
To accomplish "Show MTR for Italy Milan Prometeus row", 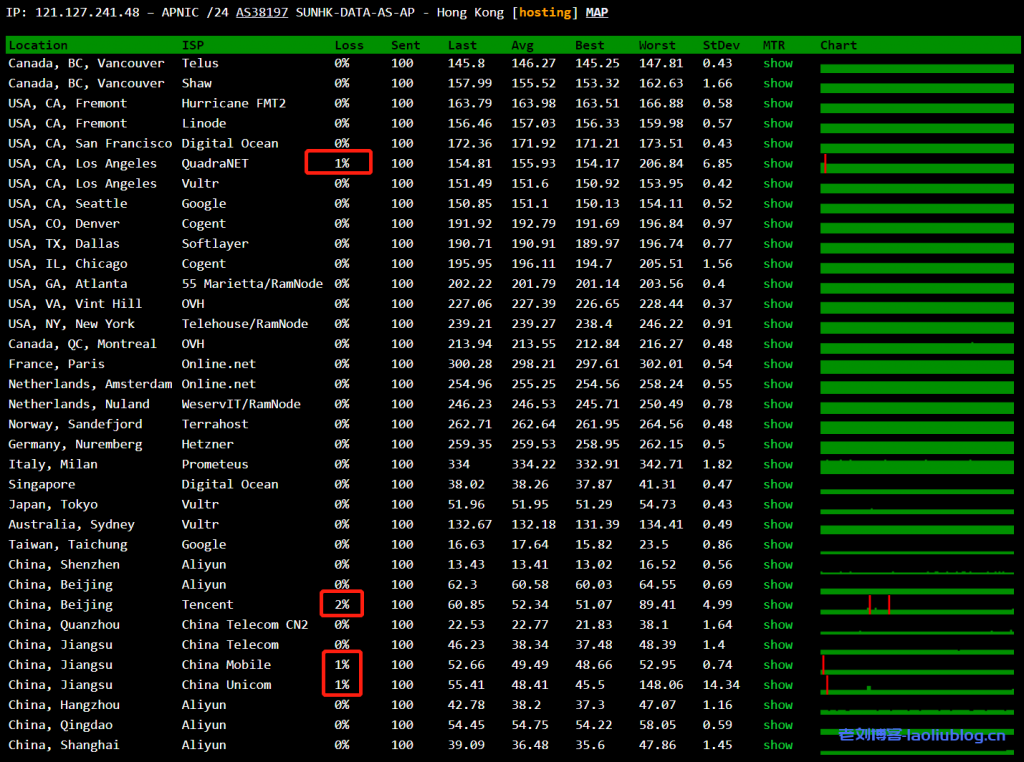I will click(777, 464).
